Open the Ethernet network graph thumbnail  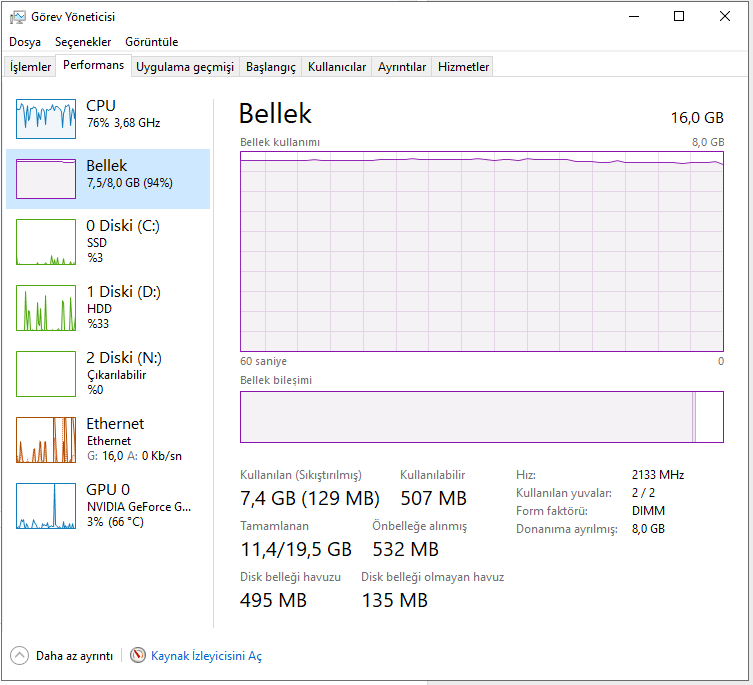point(46,440)
